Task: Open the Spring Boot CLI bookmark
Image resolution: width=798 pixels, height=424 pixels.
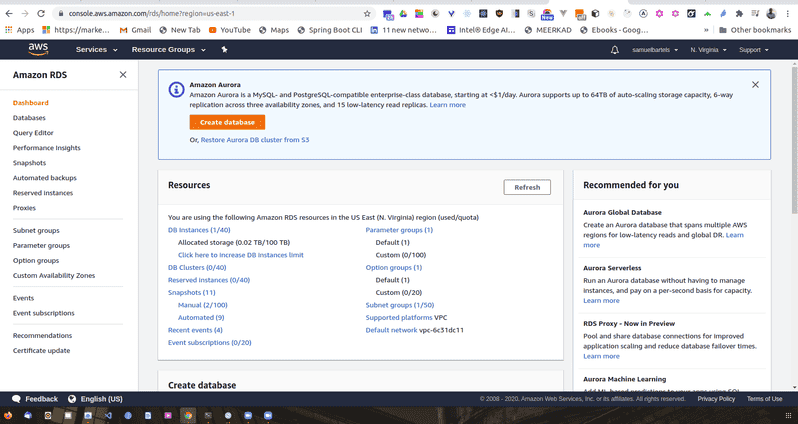Action: coord(330,30)
